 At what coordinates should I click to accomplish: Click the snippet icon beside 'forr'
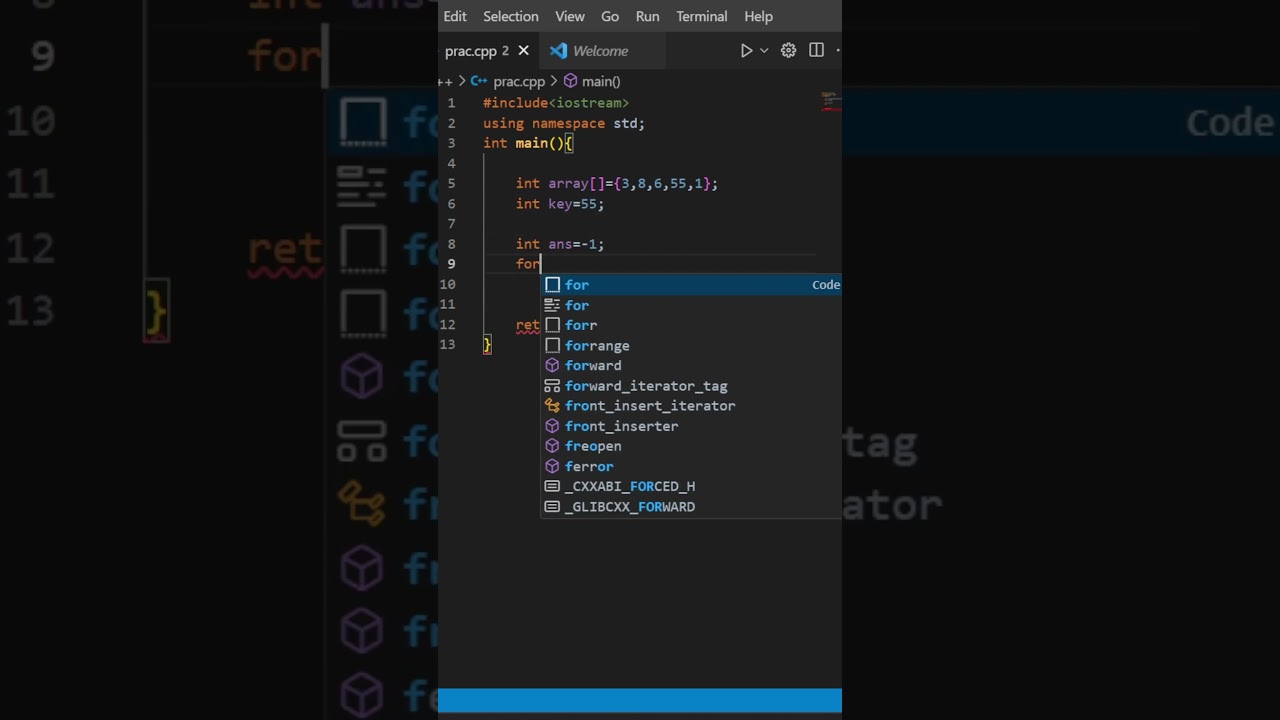(x=552, y=325)
